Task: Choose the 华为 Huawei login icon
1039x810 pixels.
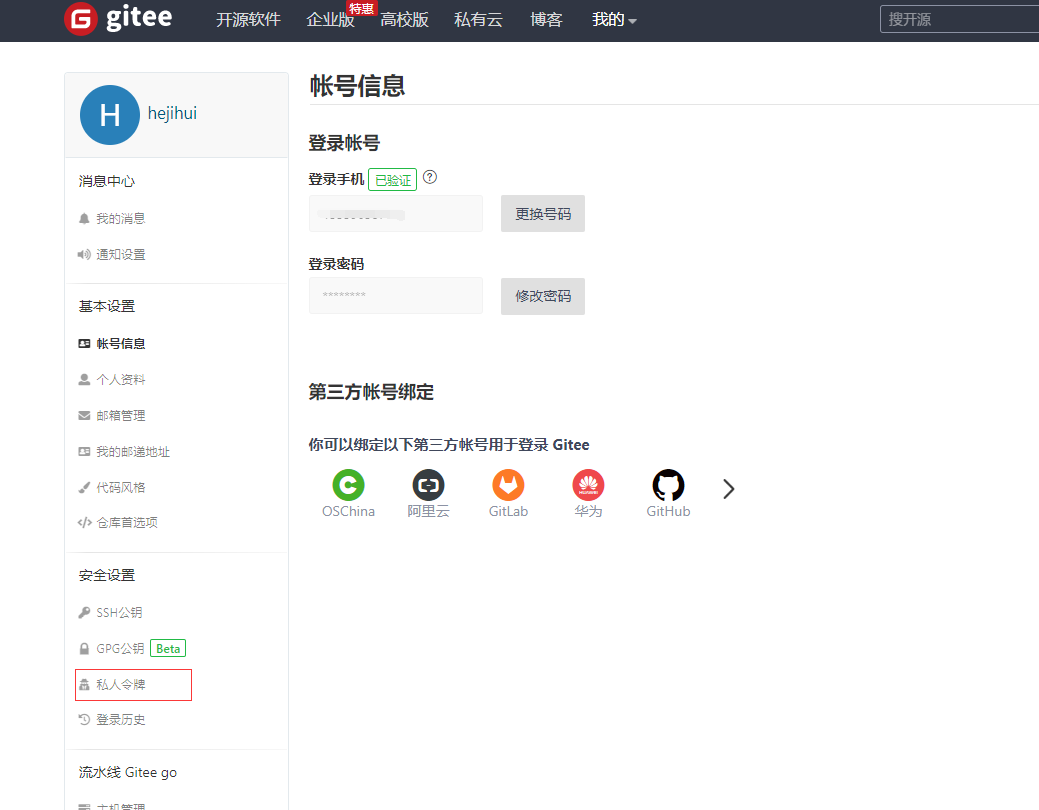Action: (x=588, y=486)
